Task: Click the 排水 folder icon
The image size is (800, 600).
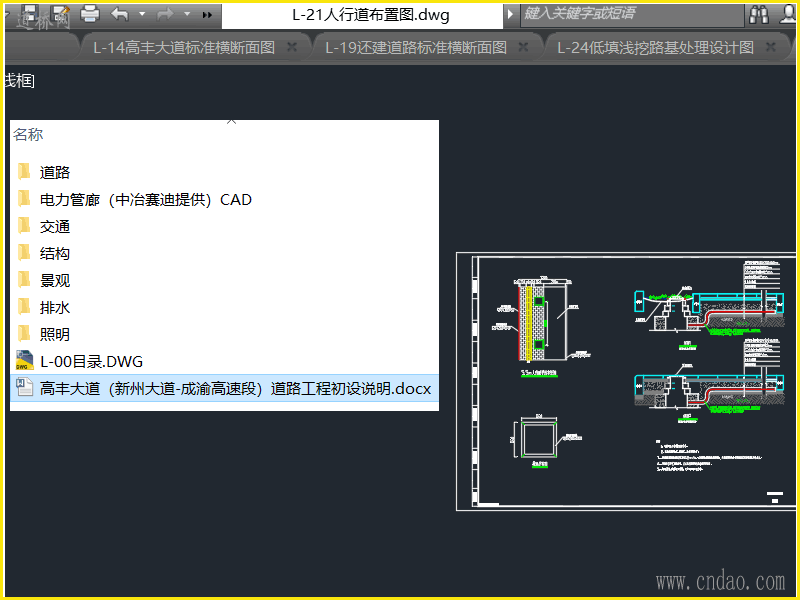Action: click(24, 307)
